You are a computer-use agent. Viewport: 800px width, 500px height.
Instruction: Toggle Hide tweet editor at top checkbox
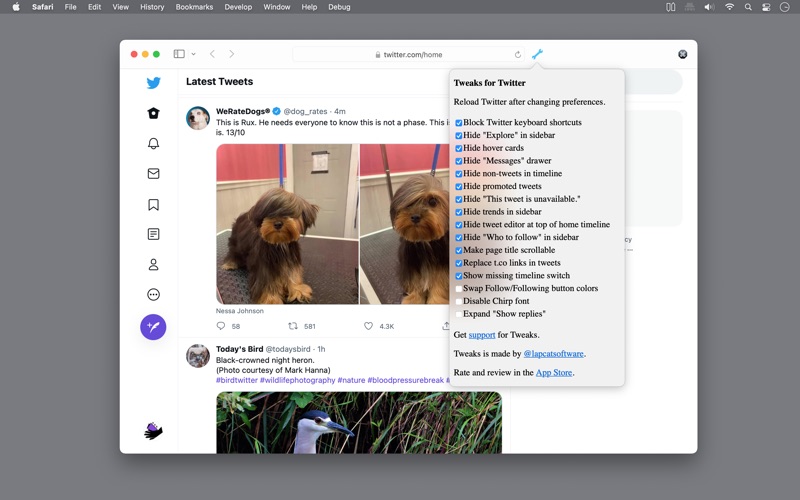tap(459, 224)
